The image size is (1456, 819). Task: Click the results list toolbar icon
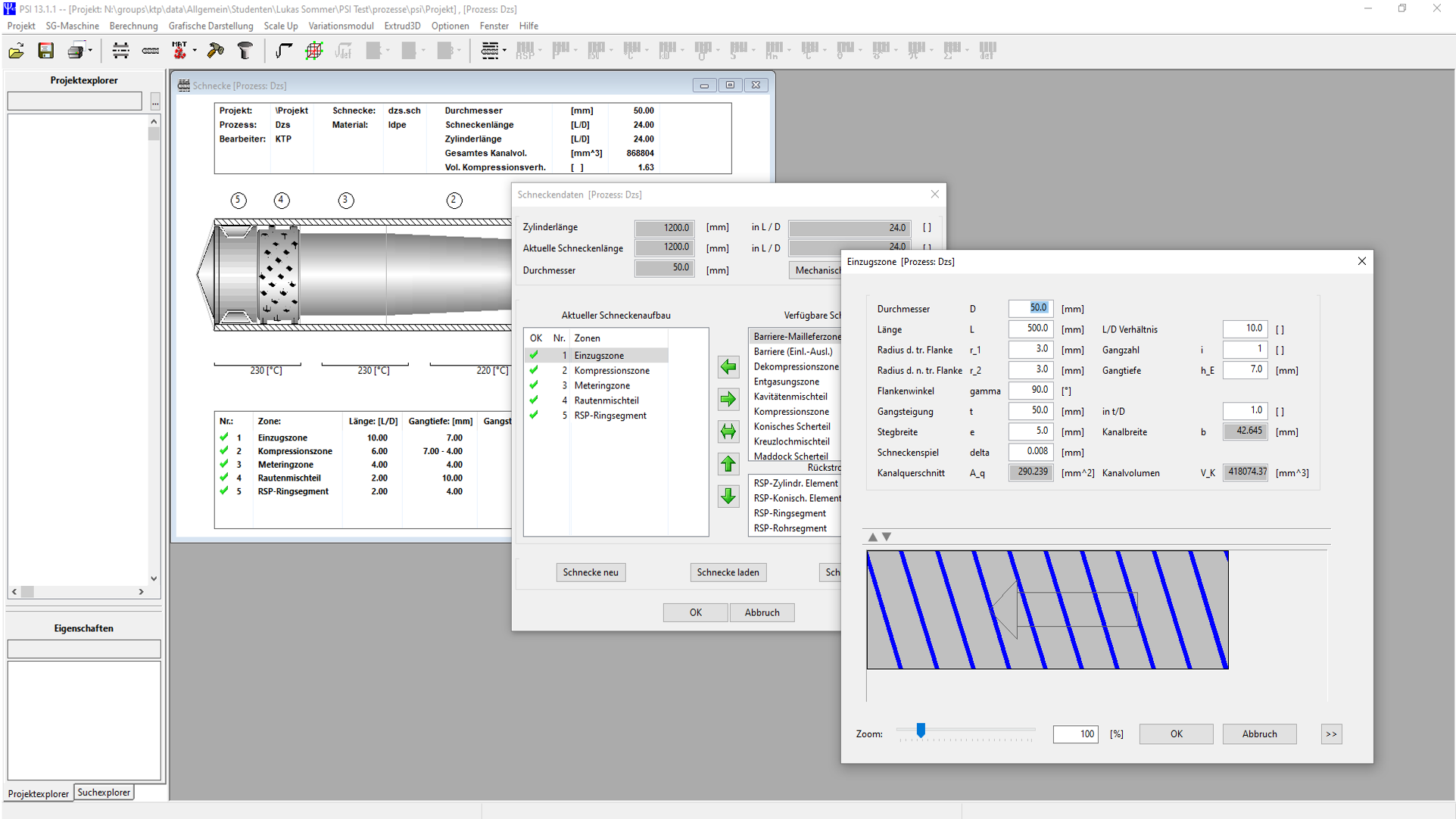(x=490, y=51)
